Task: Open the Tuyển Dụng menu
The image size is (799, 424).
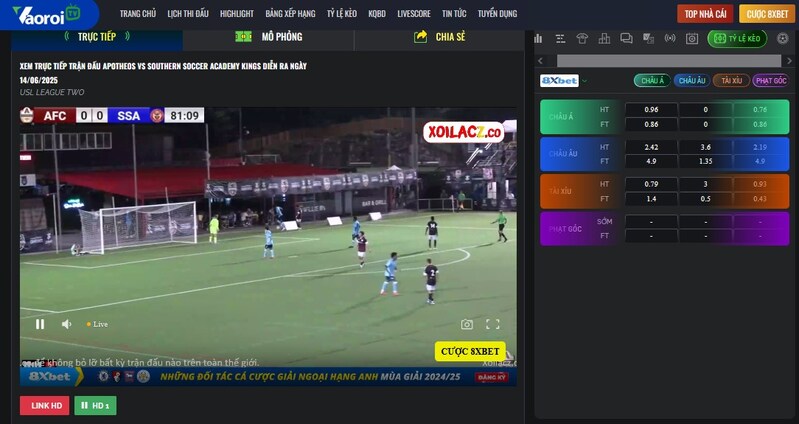Action: 497,14
